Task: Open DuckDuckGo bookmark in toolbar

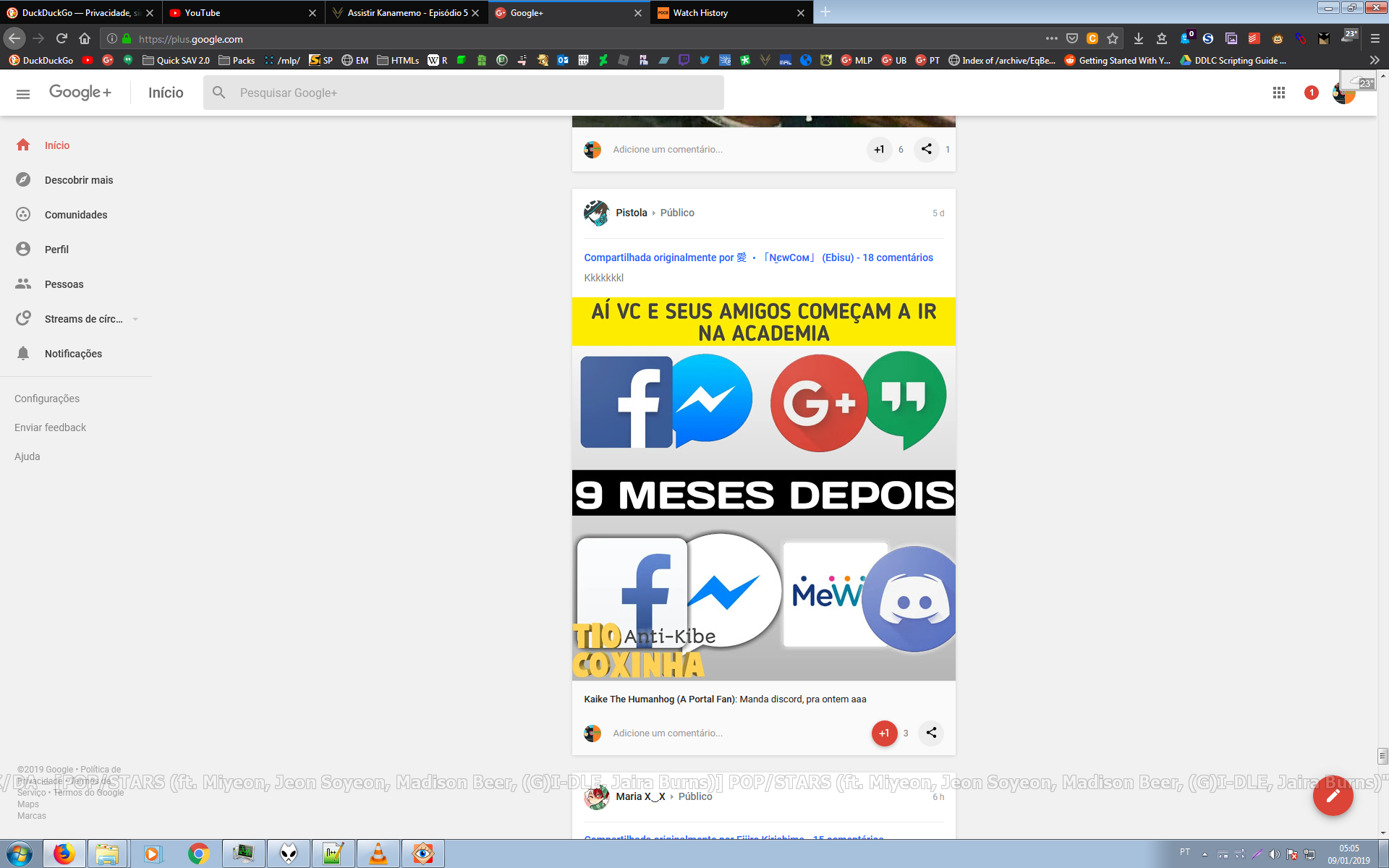Action: (x=41, y=60)
